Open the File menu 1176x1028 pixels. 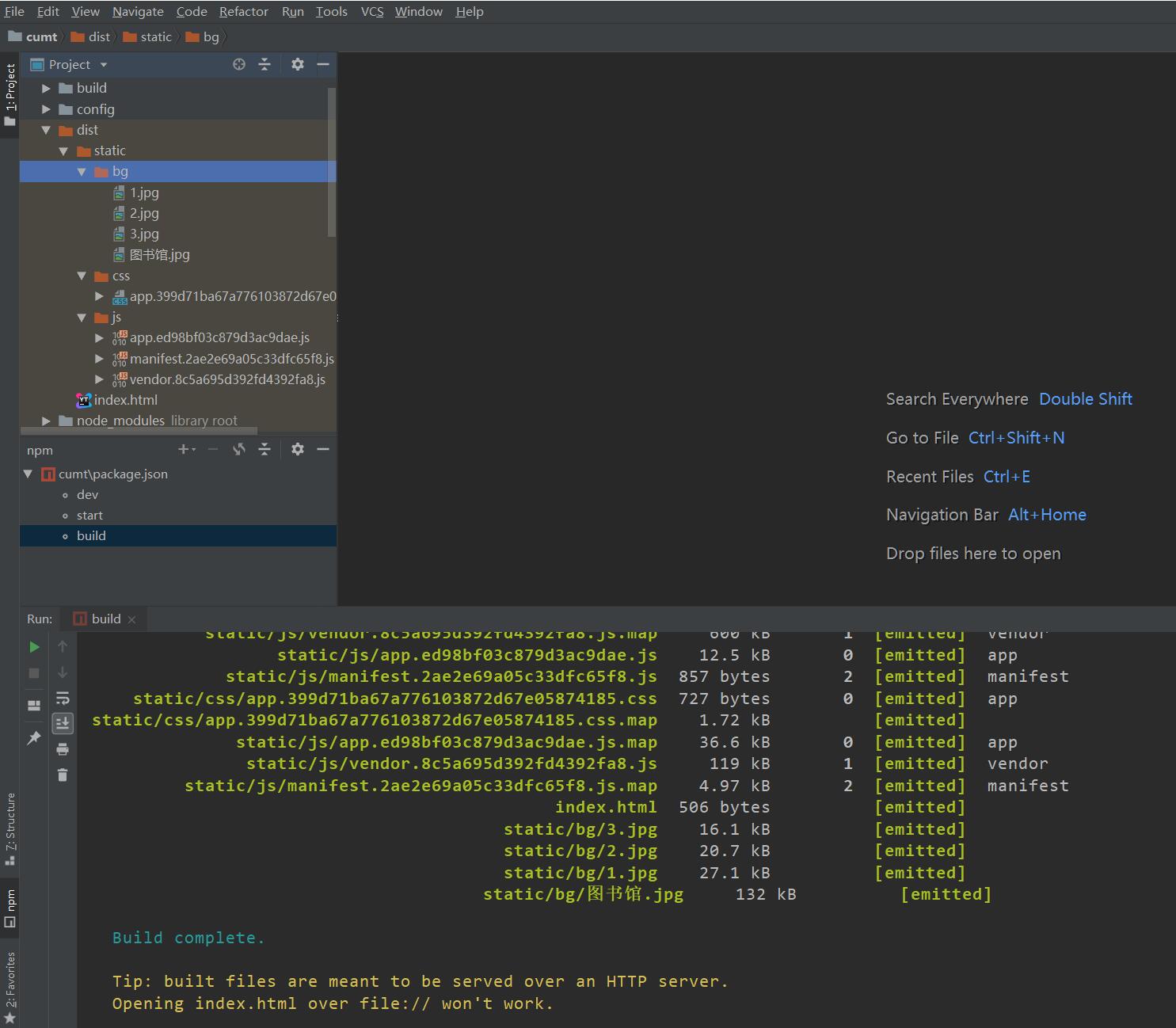click(14, 12)
